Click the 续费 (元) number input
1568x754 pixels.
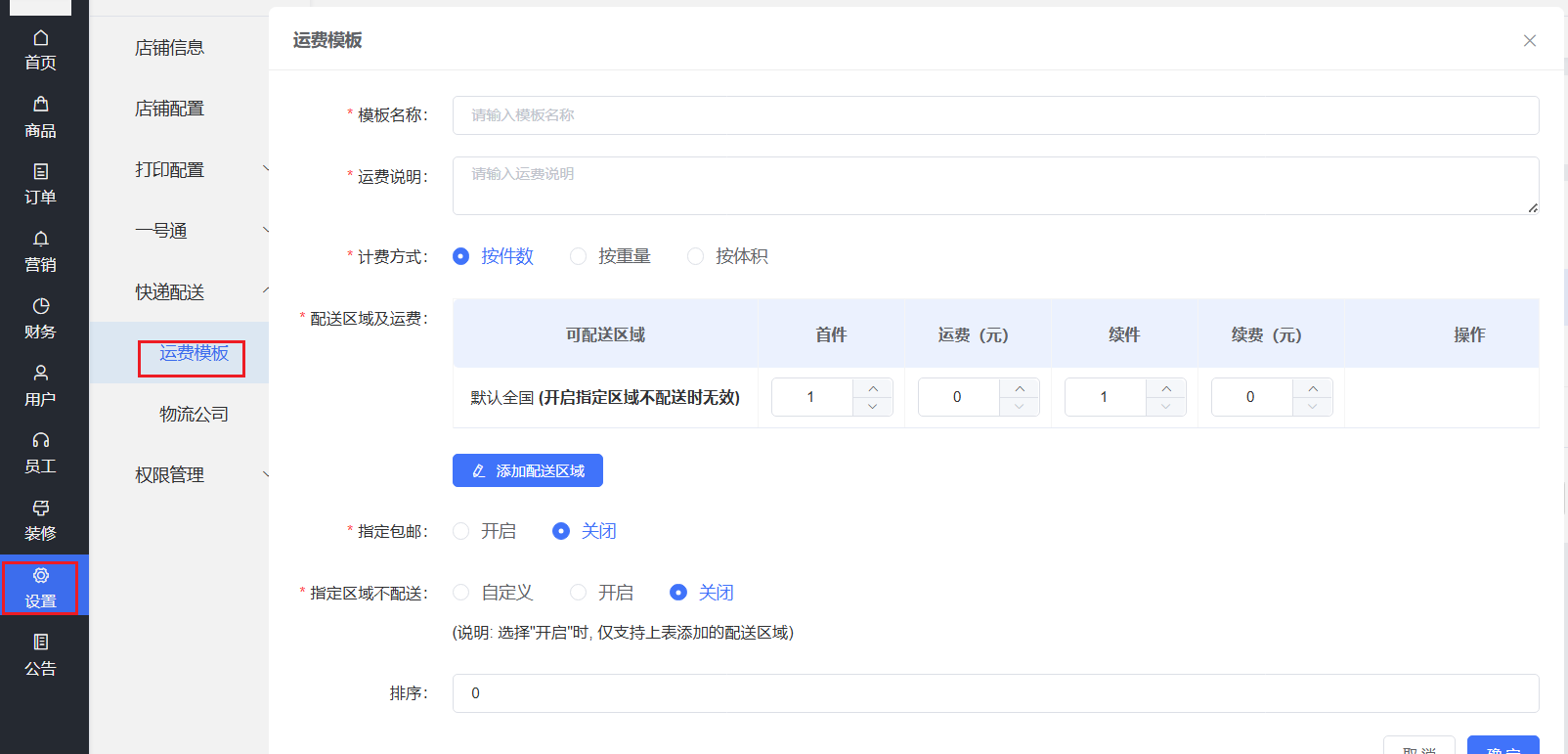(x=1251, y=397)
